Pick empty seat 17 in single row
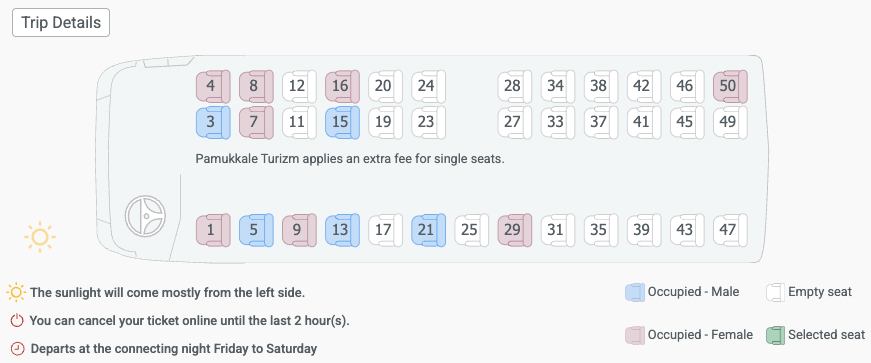 [x=385, y=230]
